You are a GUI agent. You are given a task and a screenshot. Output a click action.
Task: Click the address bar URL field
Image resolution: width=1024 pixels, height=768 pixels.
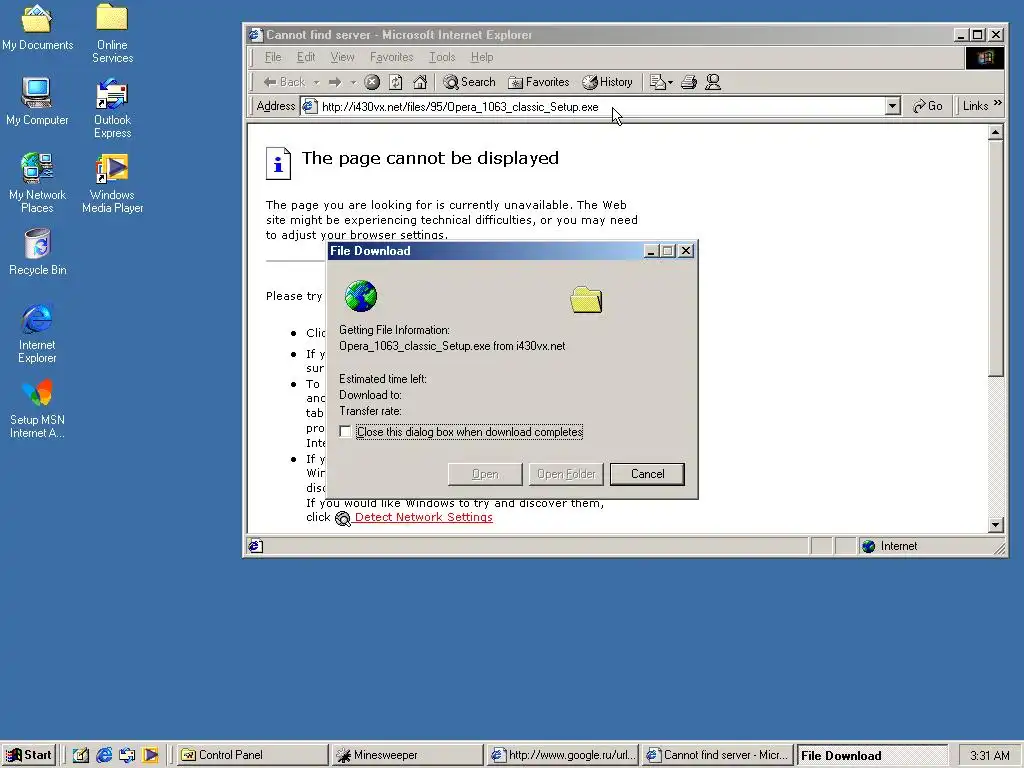tap(601, 106)
